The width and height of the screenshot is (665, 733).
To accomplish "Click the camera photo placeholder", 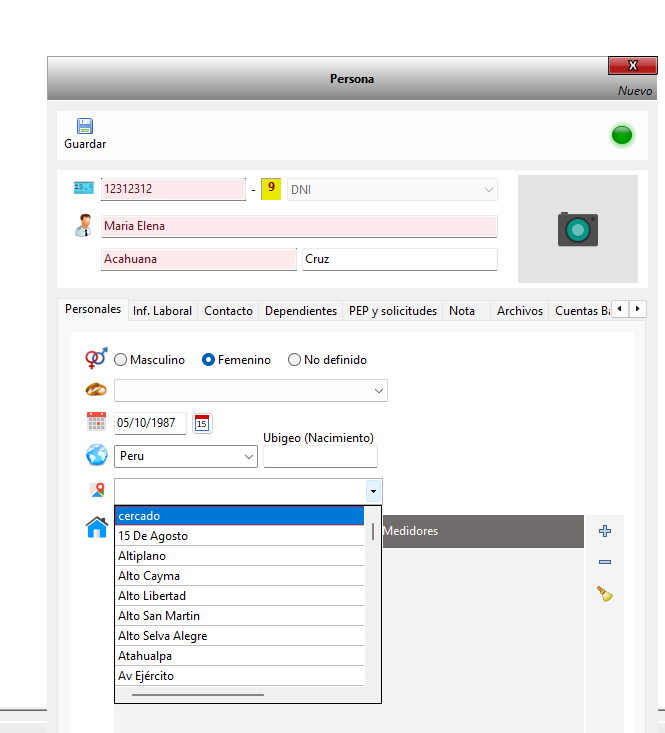I will tap(577, 229).
